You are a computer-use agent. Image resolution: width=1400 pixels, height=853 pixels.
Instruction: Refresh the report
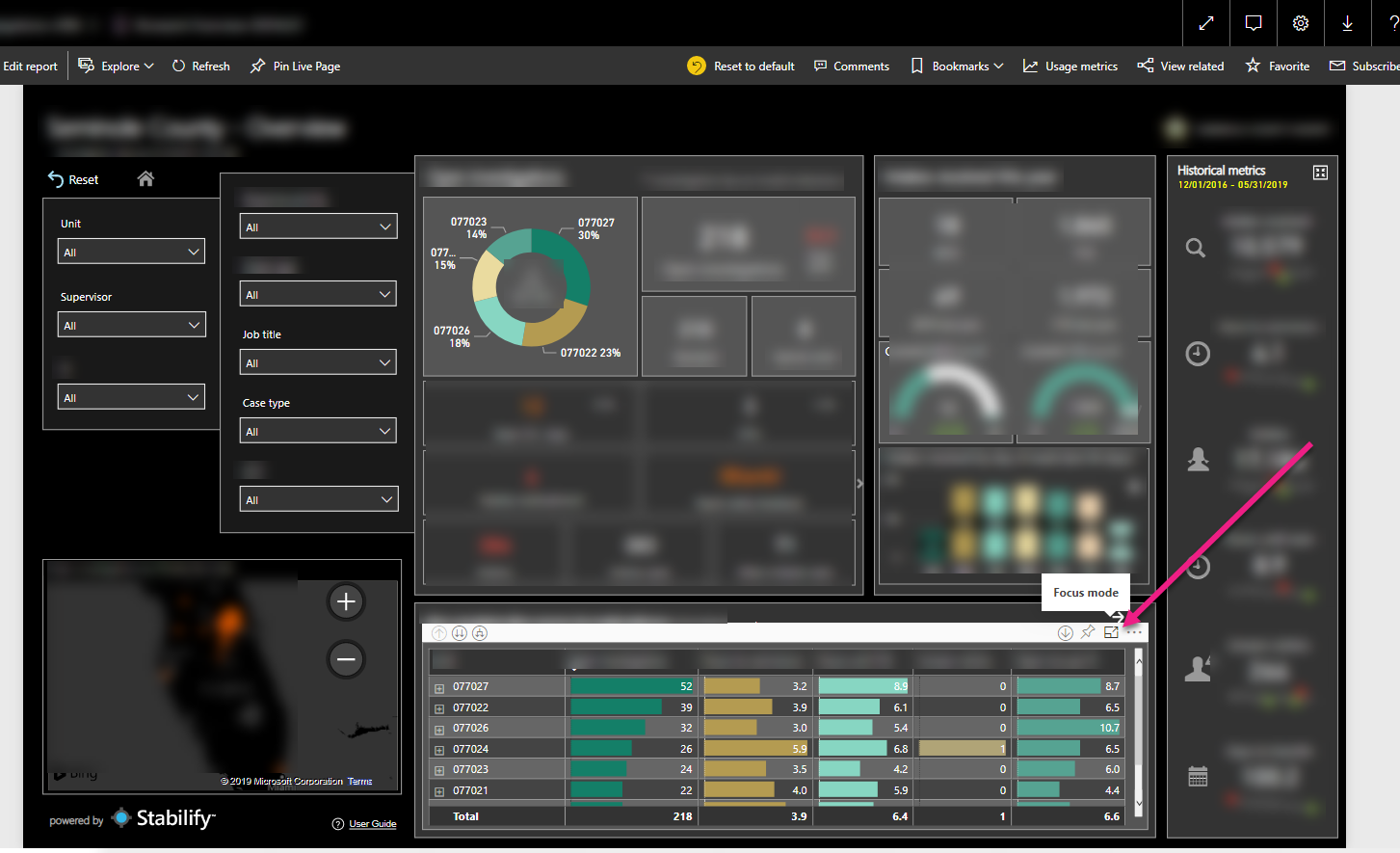pos(200,67)
